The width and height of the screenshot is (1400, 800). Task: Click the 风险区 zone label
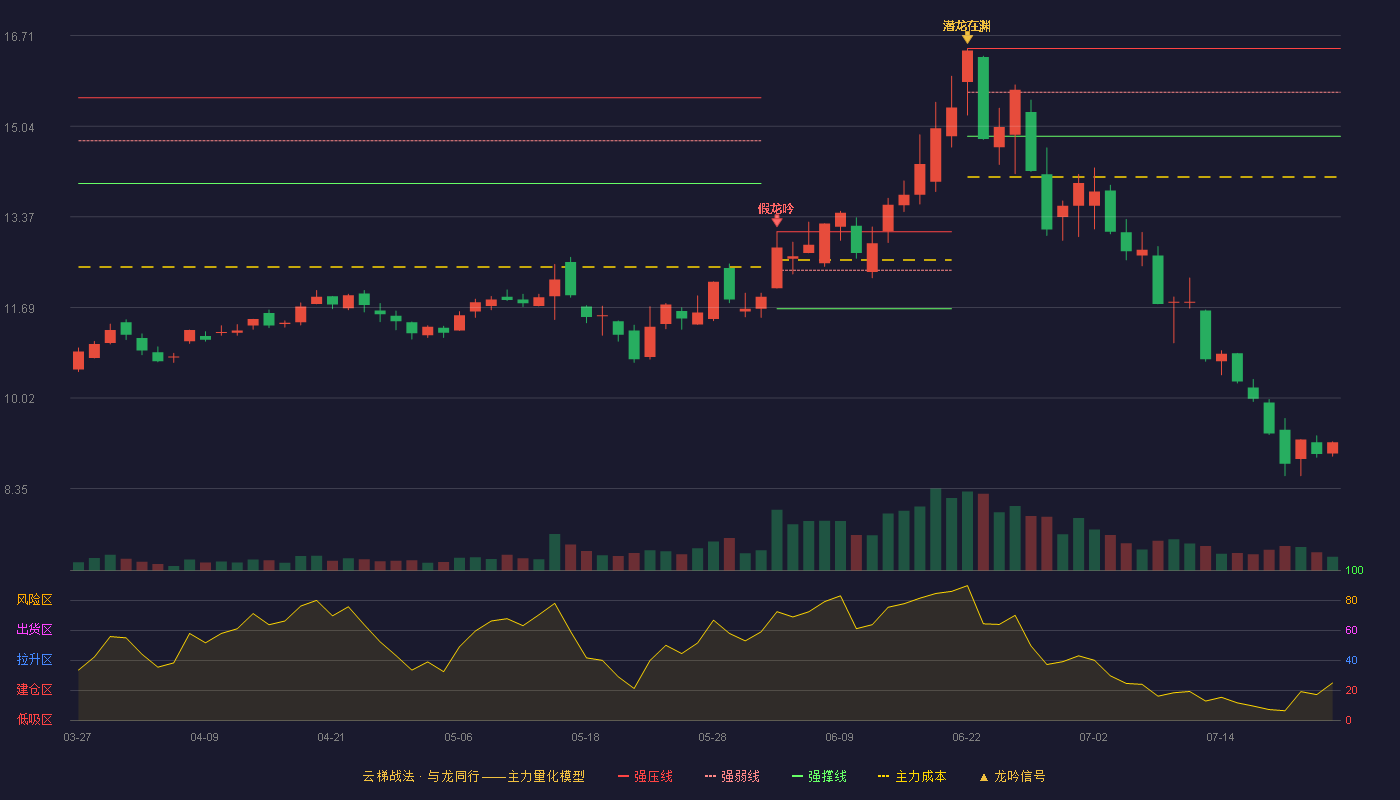coord(34,600)
